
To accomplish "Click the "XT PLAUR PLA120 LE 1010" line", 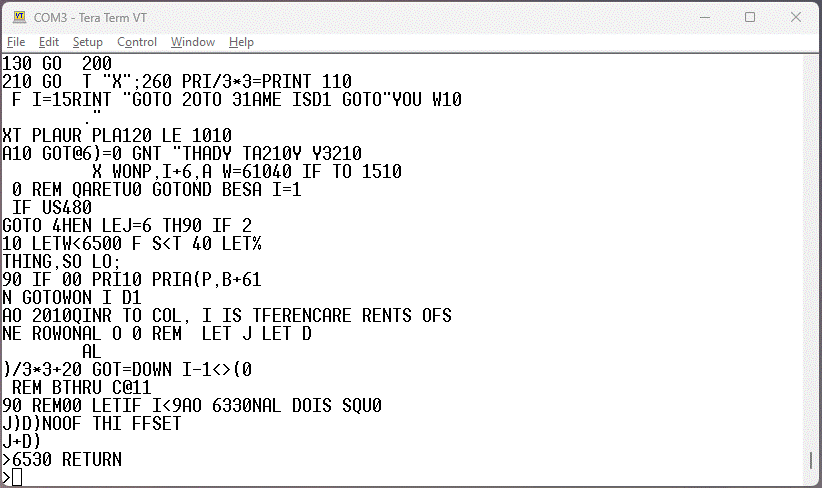I will coord(116,135).
